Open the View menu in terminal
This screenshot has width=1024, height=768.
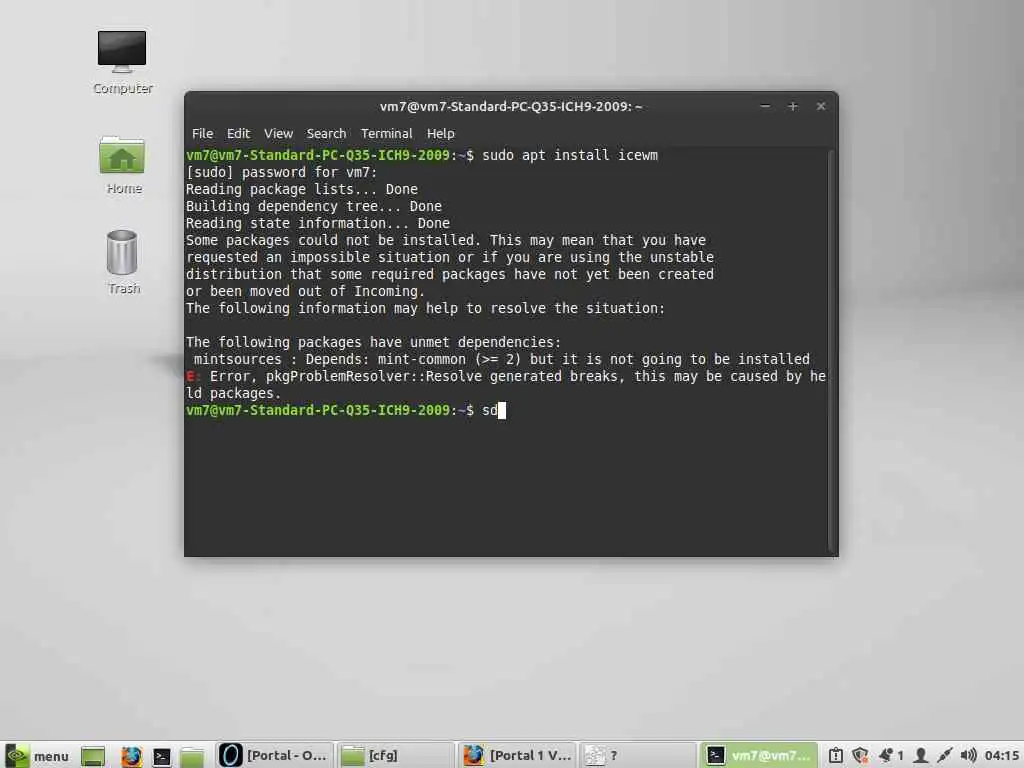278,133
